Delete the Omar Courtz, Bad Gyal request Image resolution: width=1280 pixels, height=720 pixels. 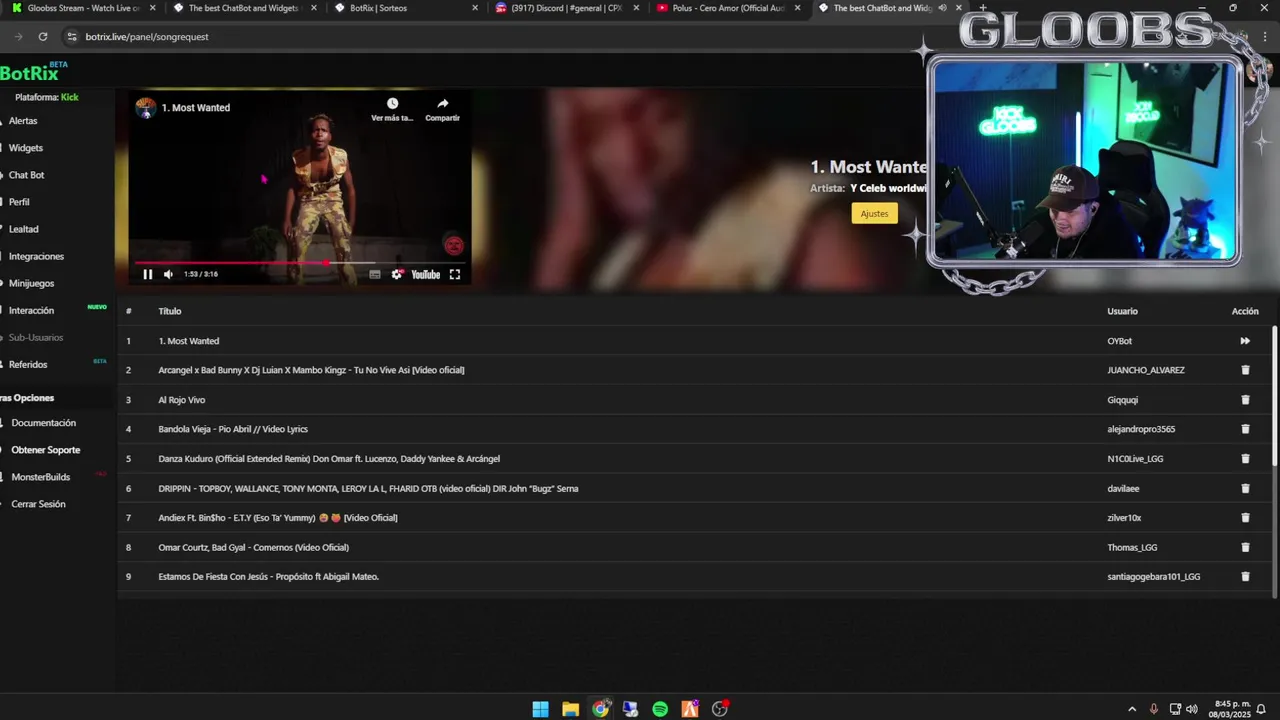[x=1245, y=547]
